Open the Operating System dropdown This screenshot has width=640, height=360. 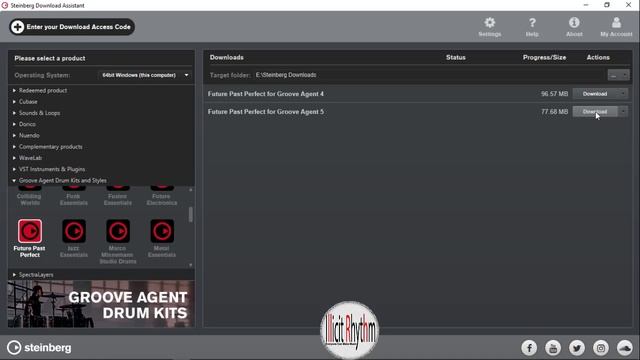[145, 75]
